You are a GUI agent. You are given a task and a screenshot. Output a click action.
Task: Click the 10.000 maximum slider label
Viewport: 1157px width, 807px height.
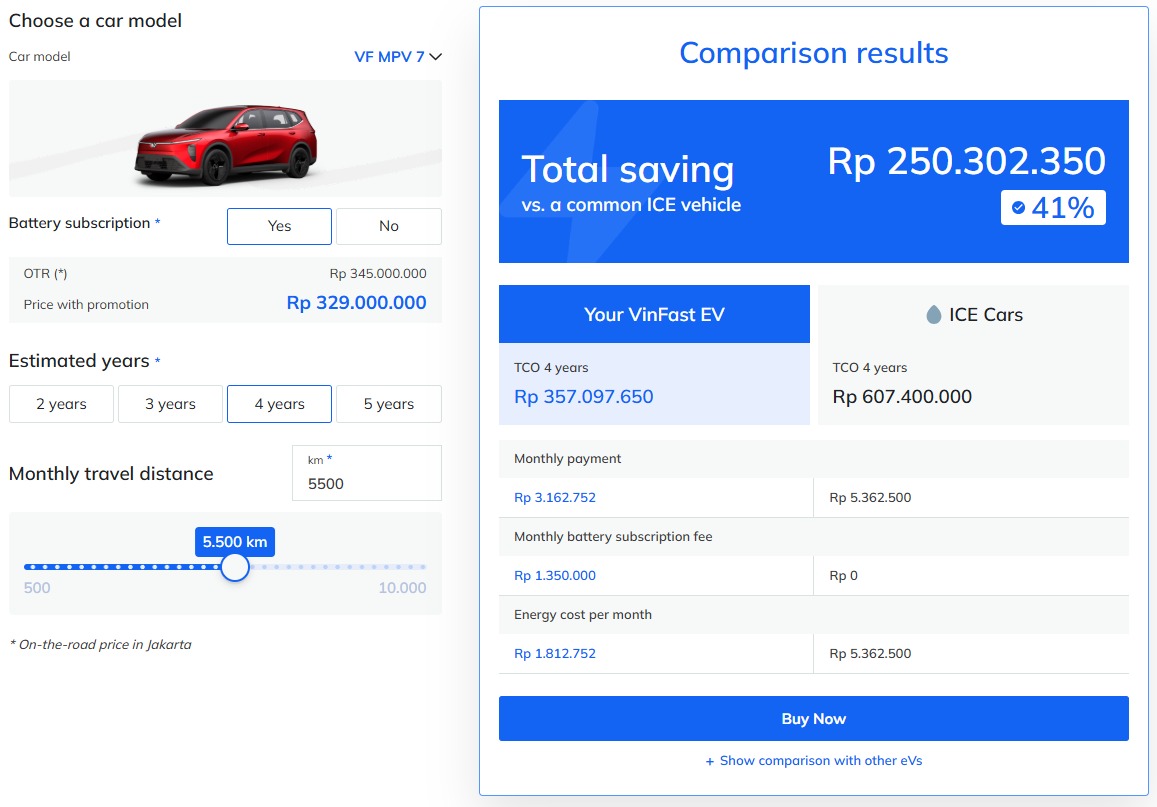[402, 588]
